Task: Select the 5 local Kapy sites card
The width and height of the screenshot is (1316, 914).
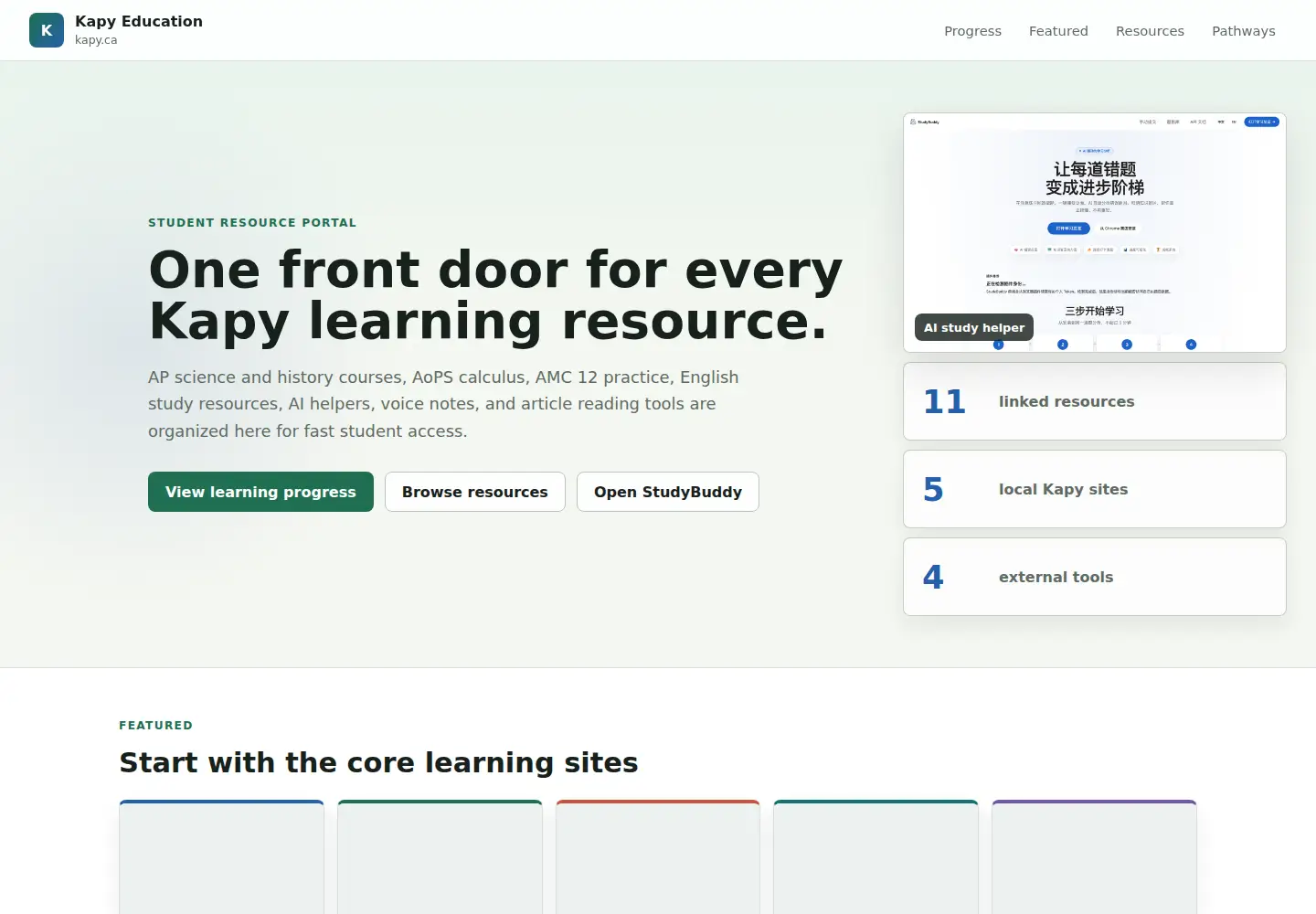Action: point(1095,489)
